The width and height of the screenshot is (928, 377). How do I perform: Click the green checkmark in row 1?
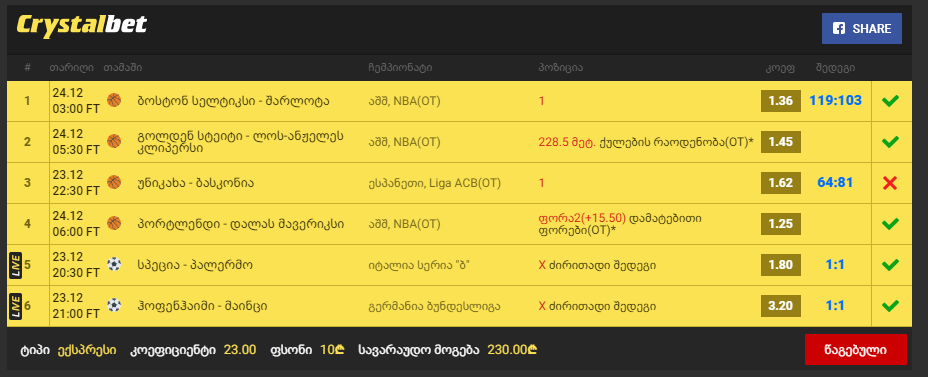tap(890, 101)
